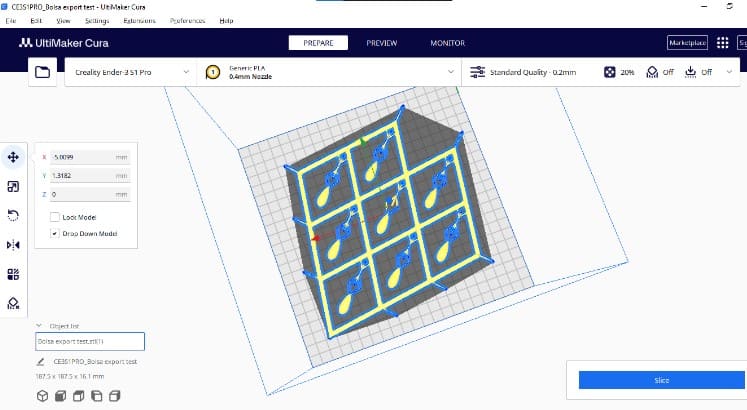Image resolution: width=747 pixels, height=410 pixels.
Task: Open the Extensions menu
Action: point(139,21)
